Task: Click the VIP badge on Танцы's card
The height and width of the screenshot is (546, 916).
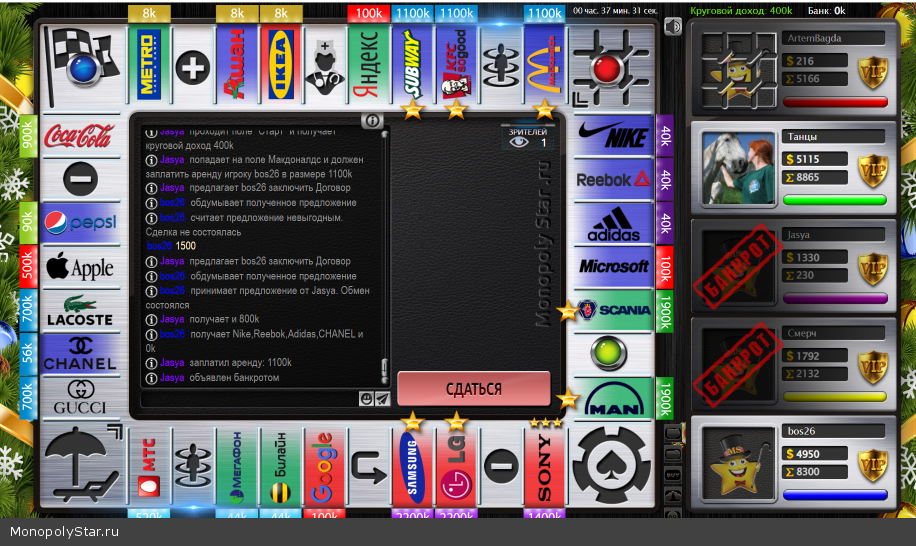Action: (873, 170)
